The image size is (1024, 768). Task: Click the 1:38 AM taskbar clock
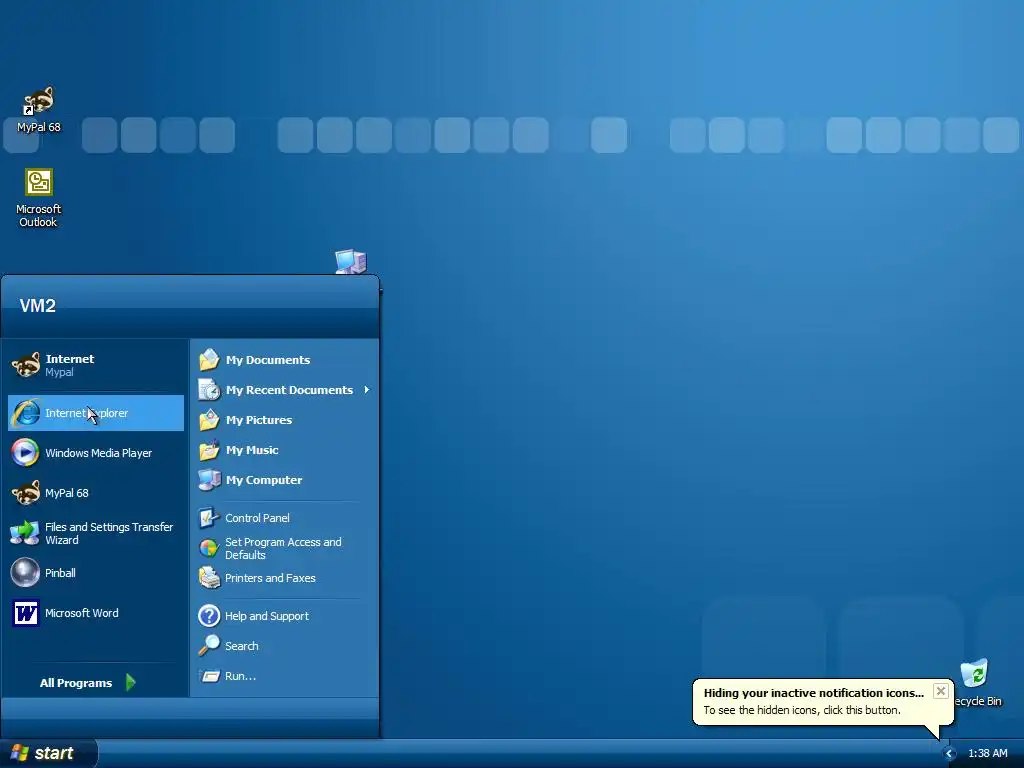point(987,754)
